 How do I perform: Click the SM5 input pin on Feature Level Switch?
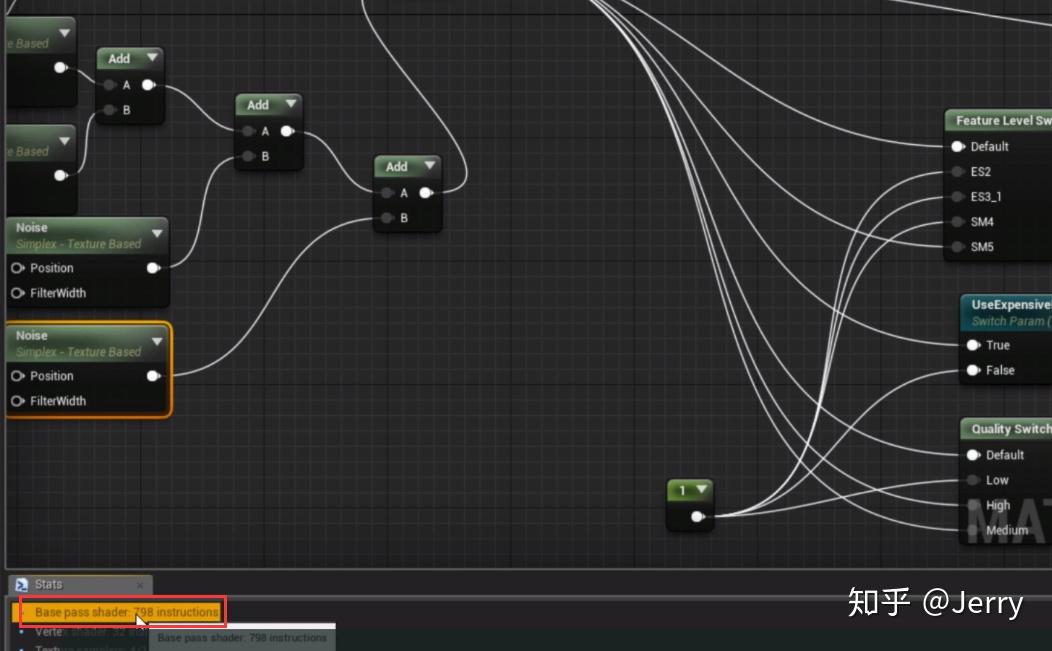coord(957,247)
